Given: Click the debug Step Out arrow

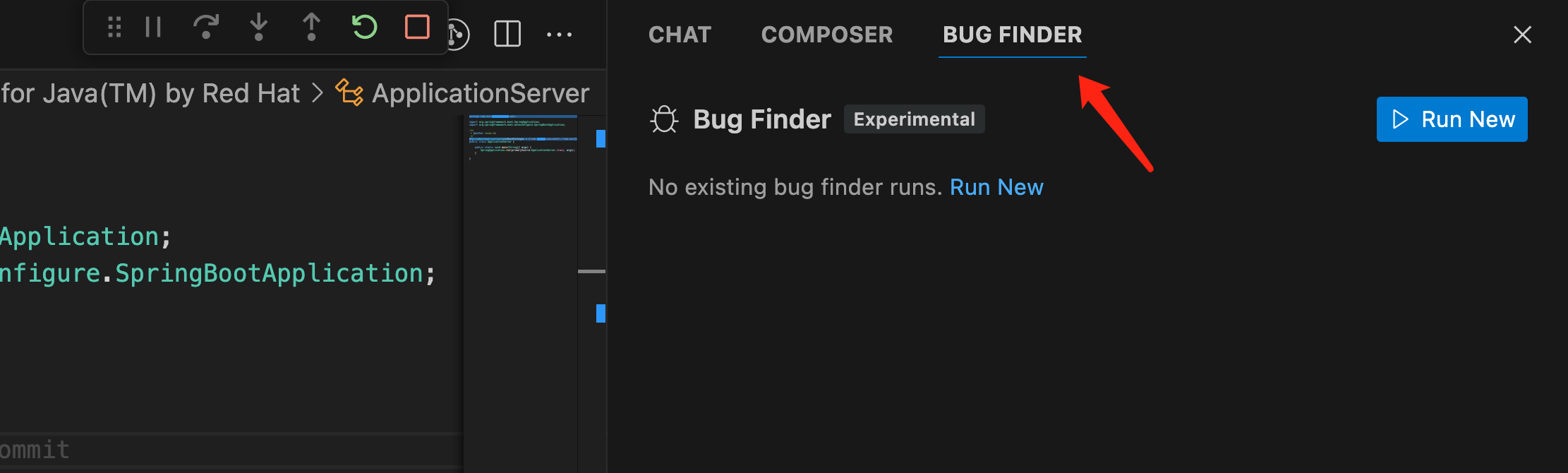Looking at the screenshot, I should [311, 28].
